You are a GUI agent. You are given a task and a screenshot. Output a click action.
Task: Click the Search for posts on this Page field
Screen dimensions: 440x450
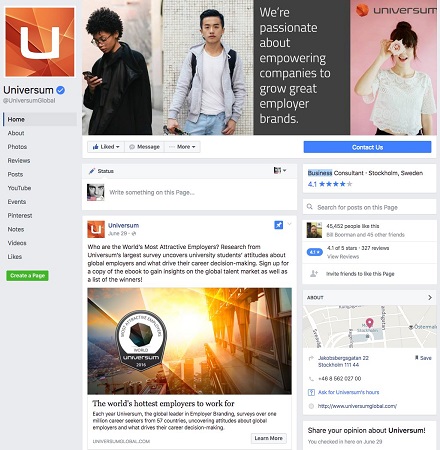369,207
